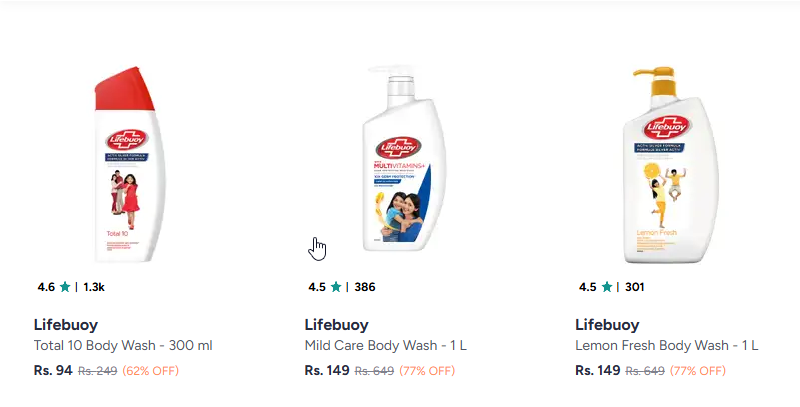Open Total 10 Body Wash - 300 ml title

(x=123, y=346)
